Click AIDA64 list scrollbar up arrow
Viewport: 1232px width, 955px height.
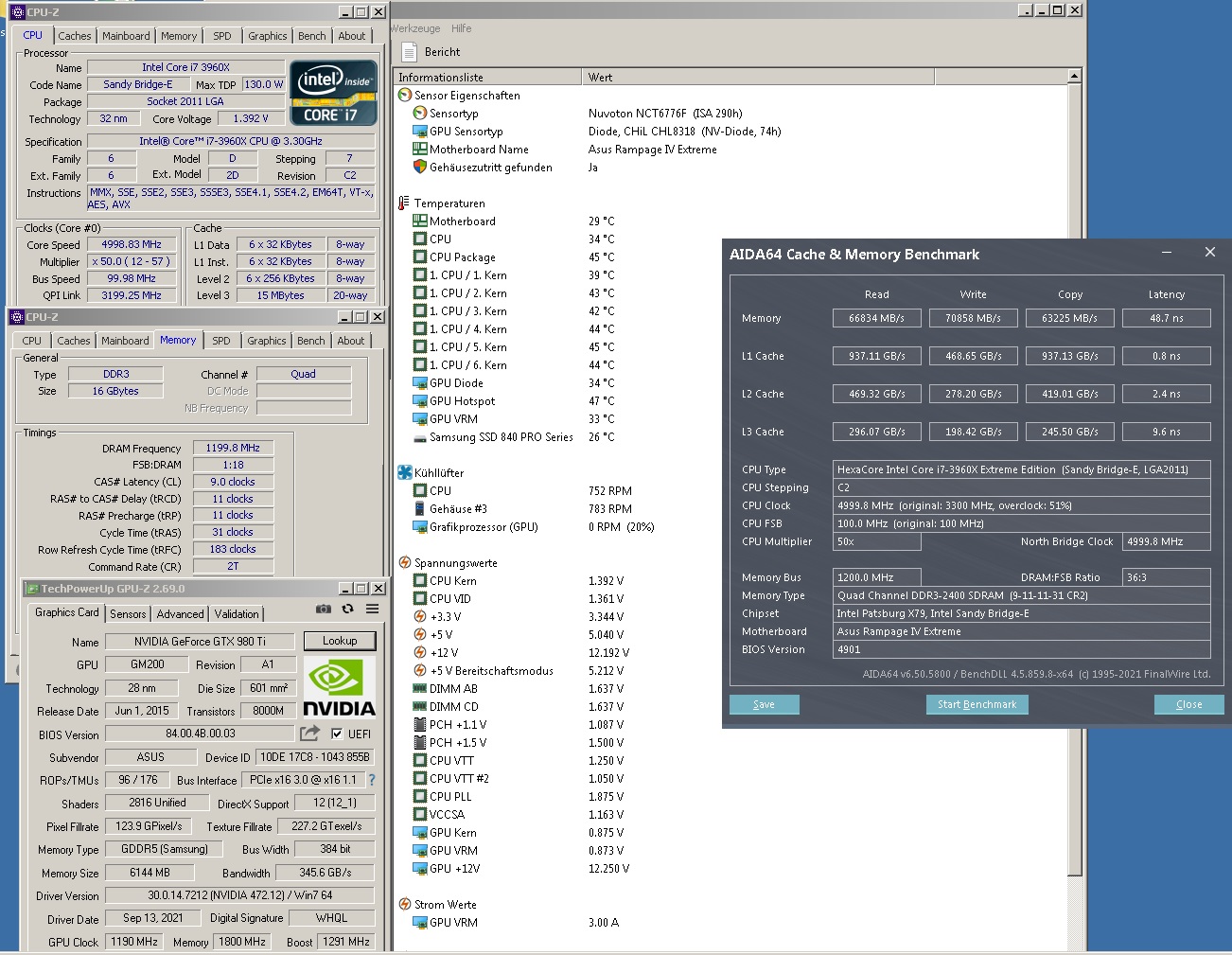coord(1074,76)
